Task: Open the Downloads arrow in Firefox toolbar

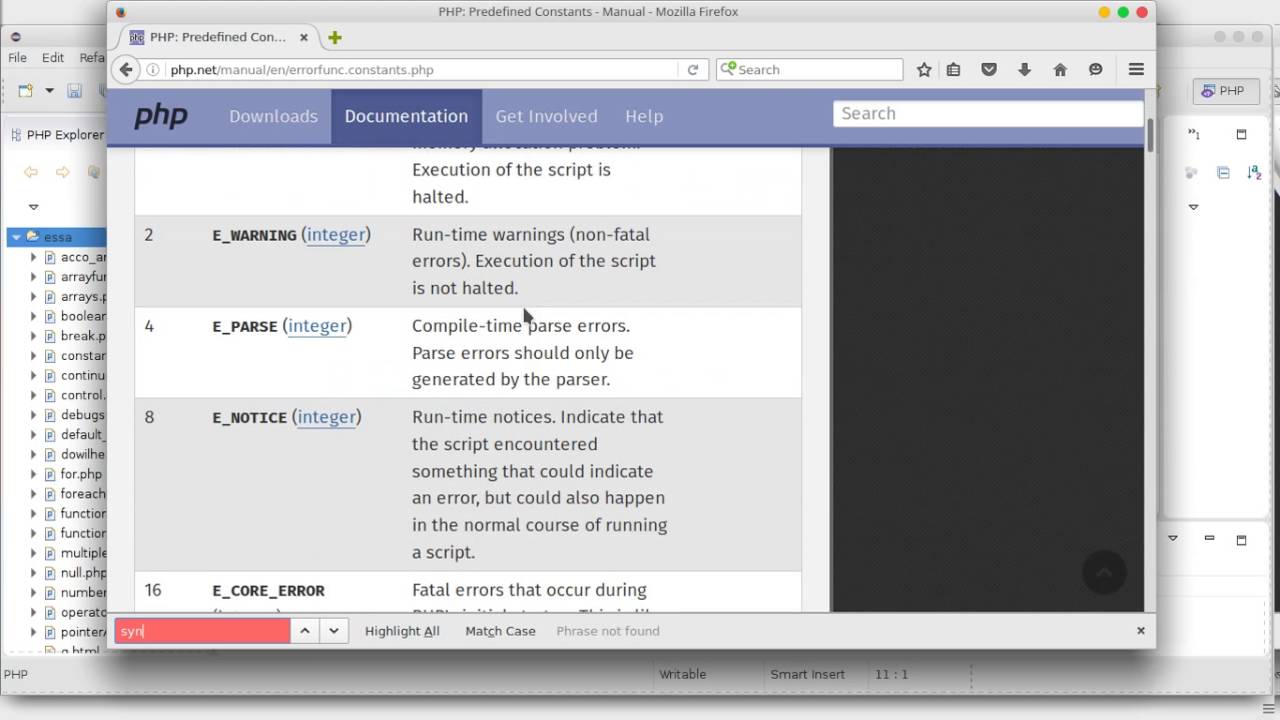Action: coord(1024,70)
